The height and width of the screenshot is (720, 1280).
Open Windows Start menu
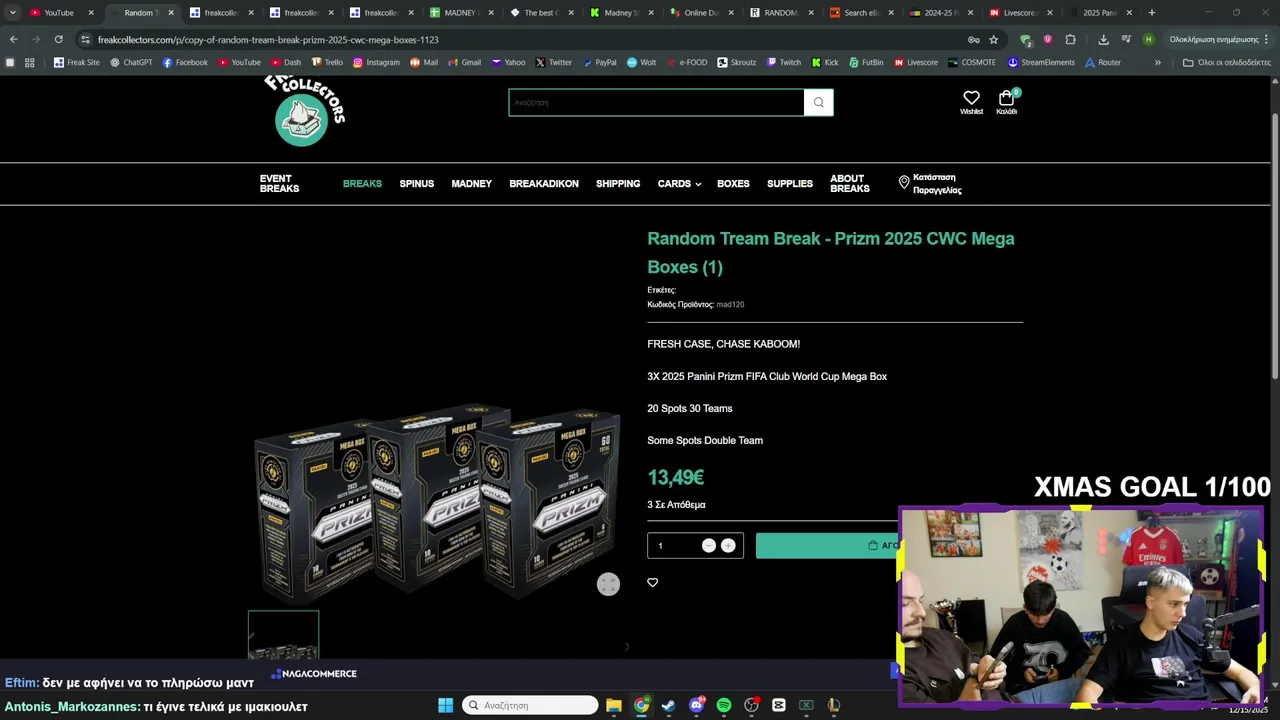pyautogui.click(x=445, y=705)
